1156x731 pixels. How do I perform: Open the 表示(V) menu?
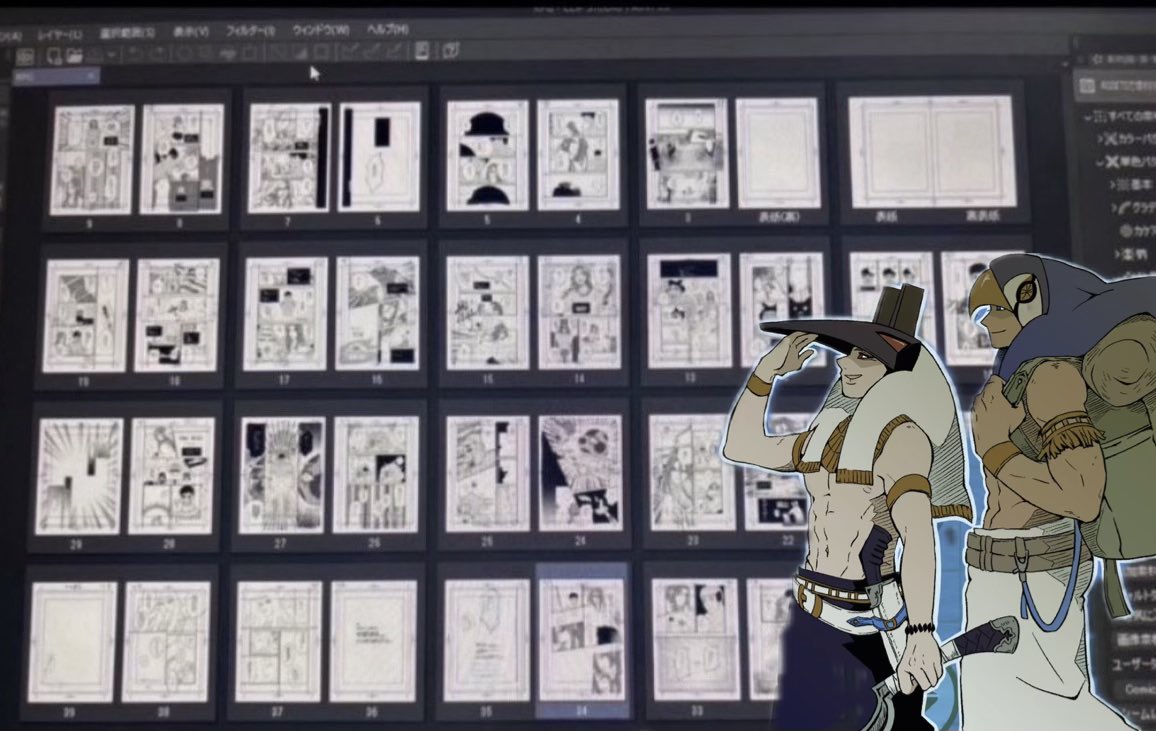pyautogui.click(x=191, y=32)
